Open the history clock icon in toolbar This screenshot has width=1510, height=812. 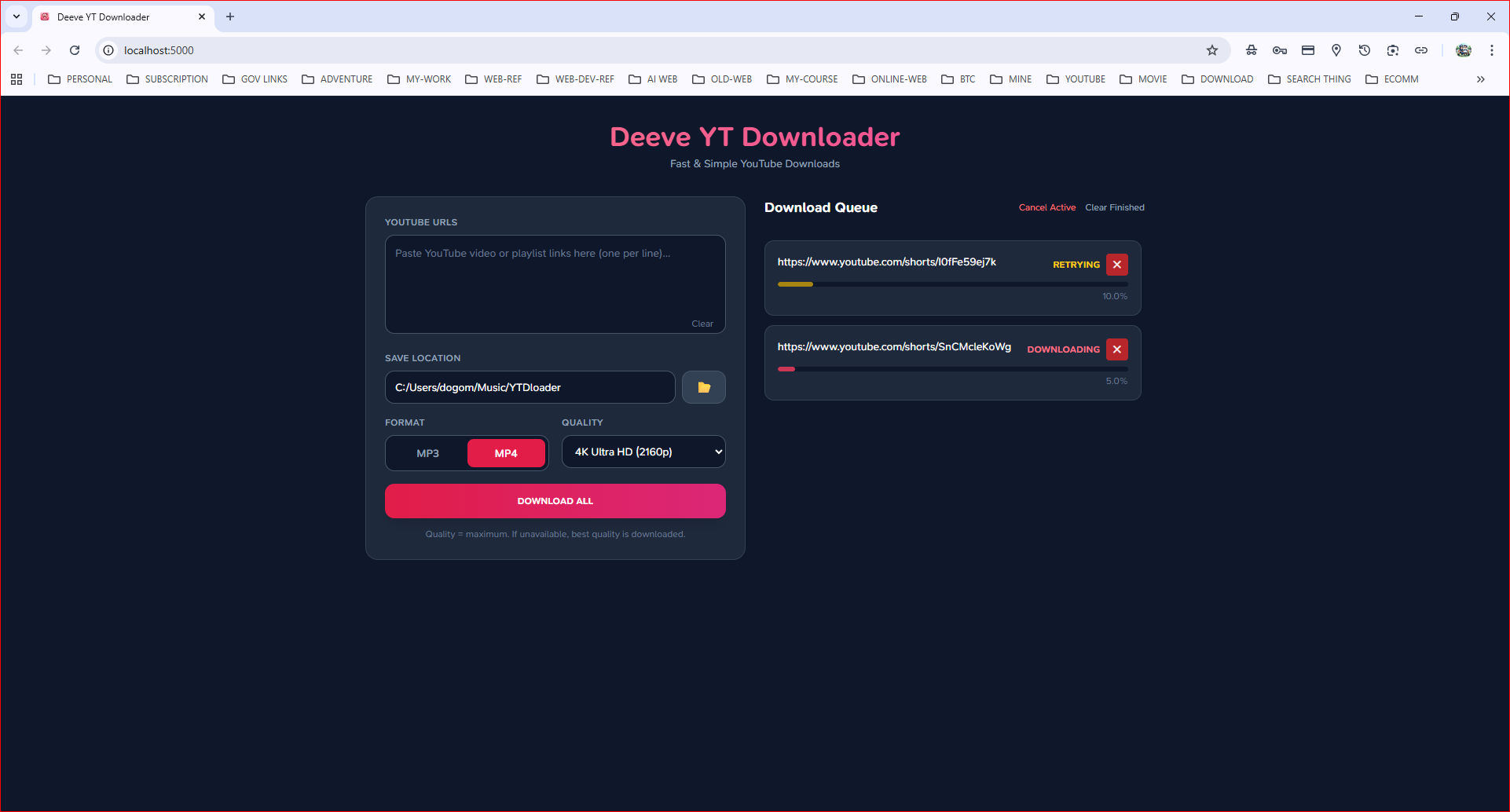(1365, 50)
